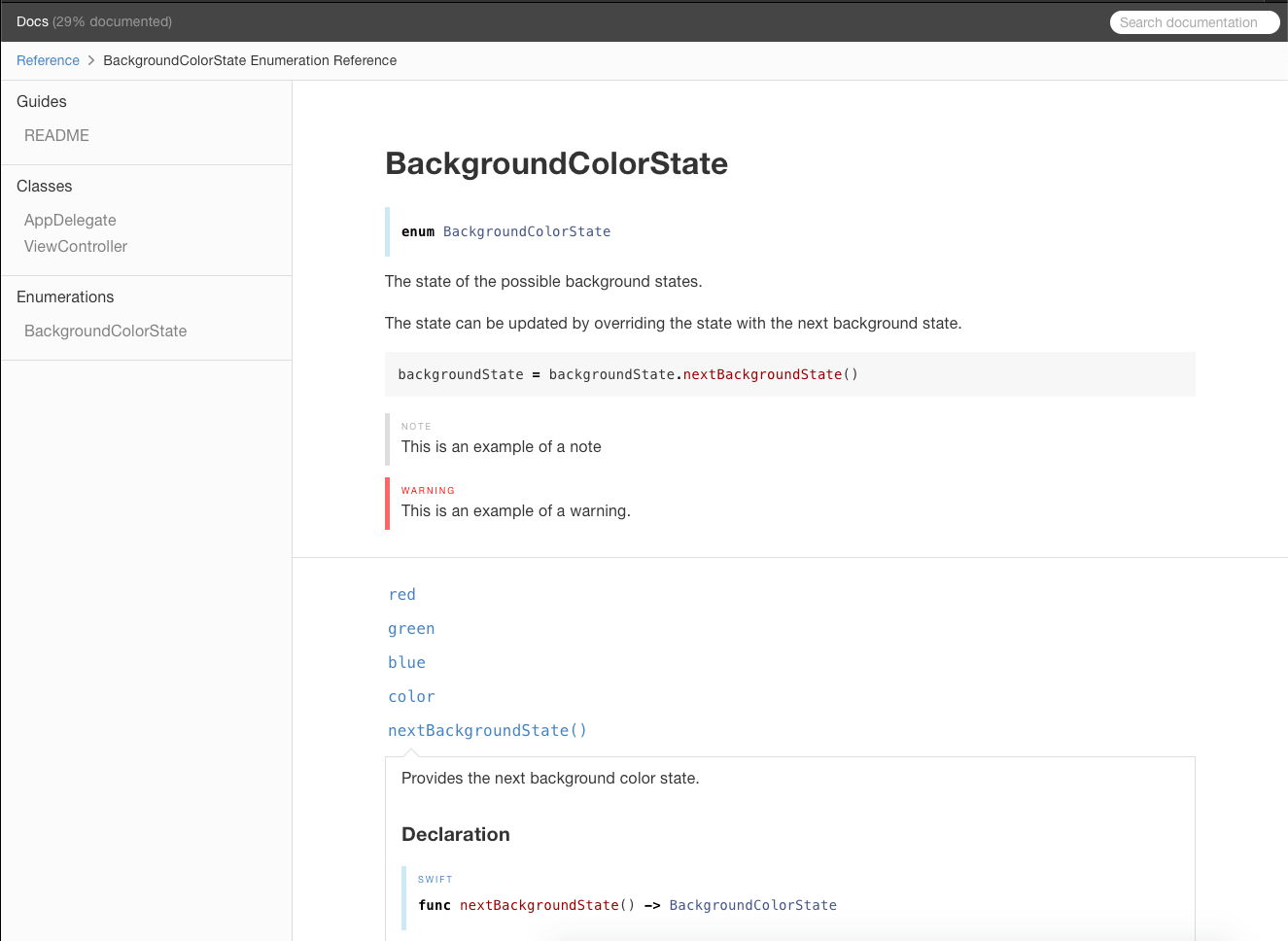The width and height of the screenshot is (1288, 941).
Task: Click the breadcrumb current page title text
Action: [250, 60]
